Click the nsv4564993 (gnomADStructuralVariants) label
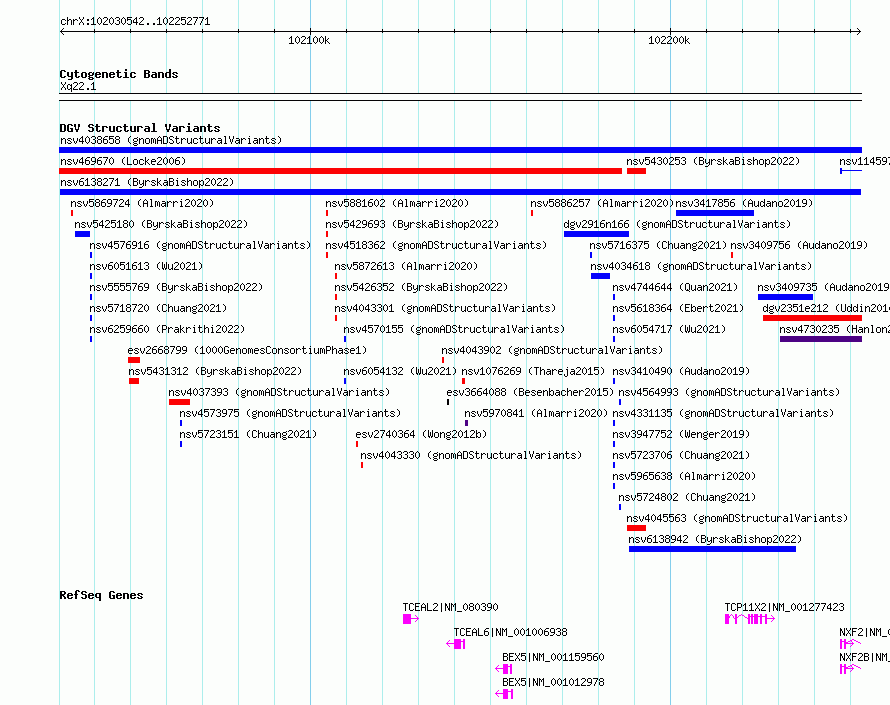The image size is (890, 705). coord(729,392)
